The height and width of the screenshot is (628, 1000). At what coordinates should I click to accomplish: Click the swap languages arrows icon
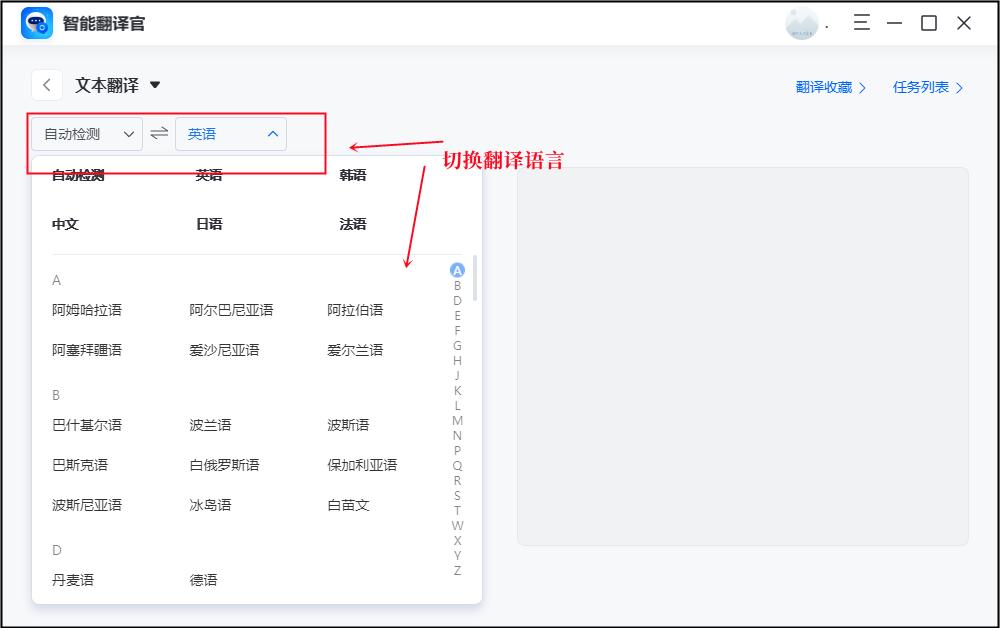(159, 133)
